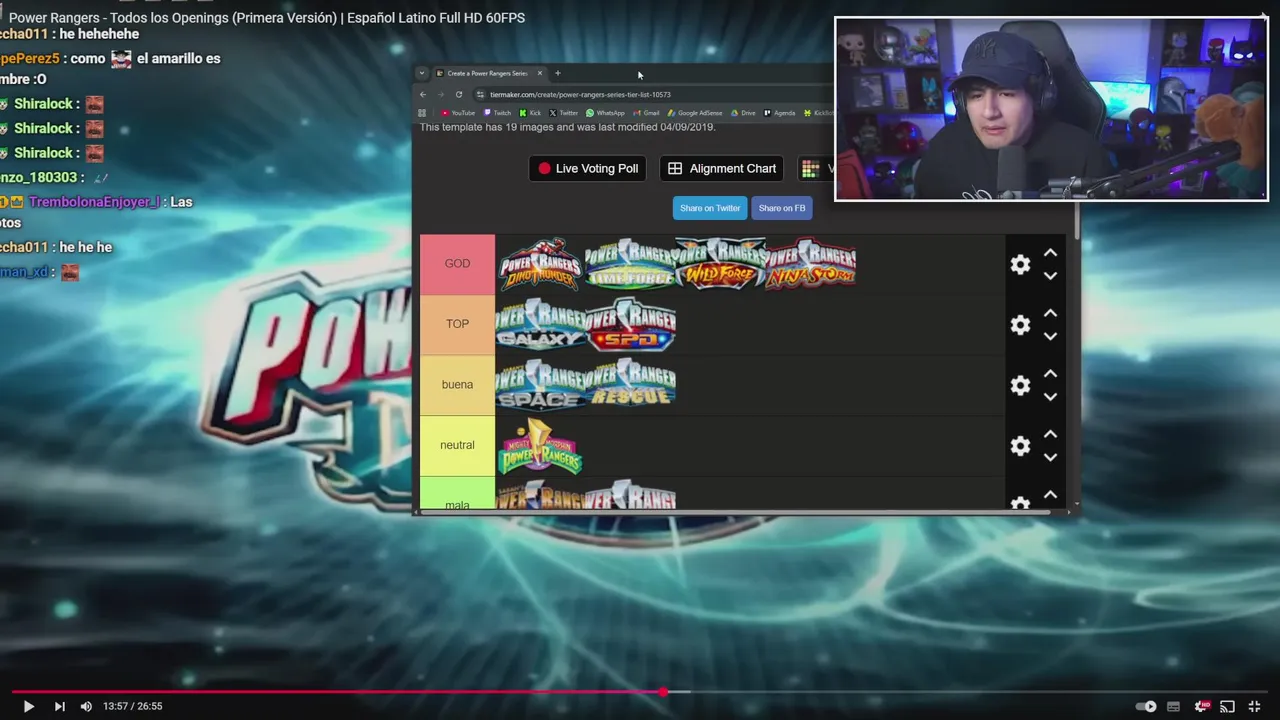Share tier list on FB
This screenshot has width=1280, height=720.
(782, 208)
